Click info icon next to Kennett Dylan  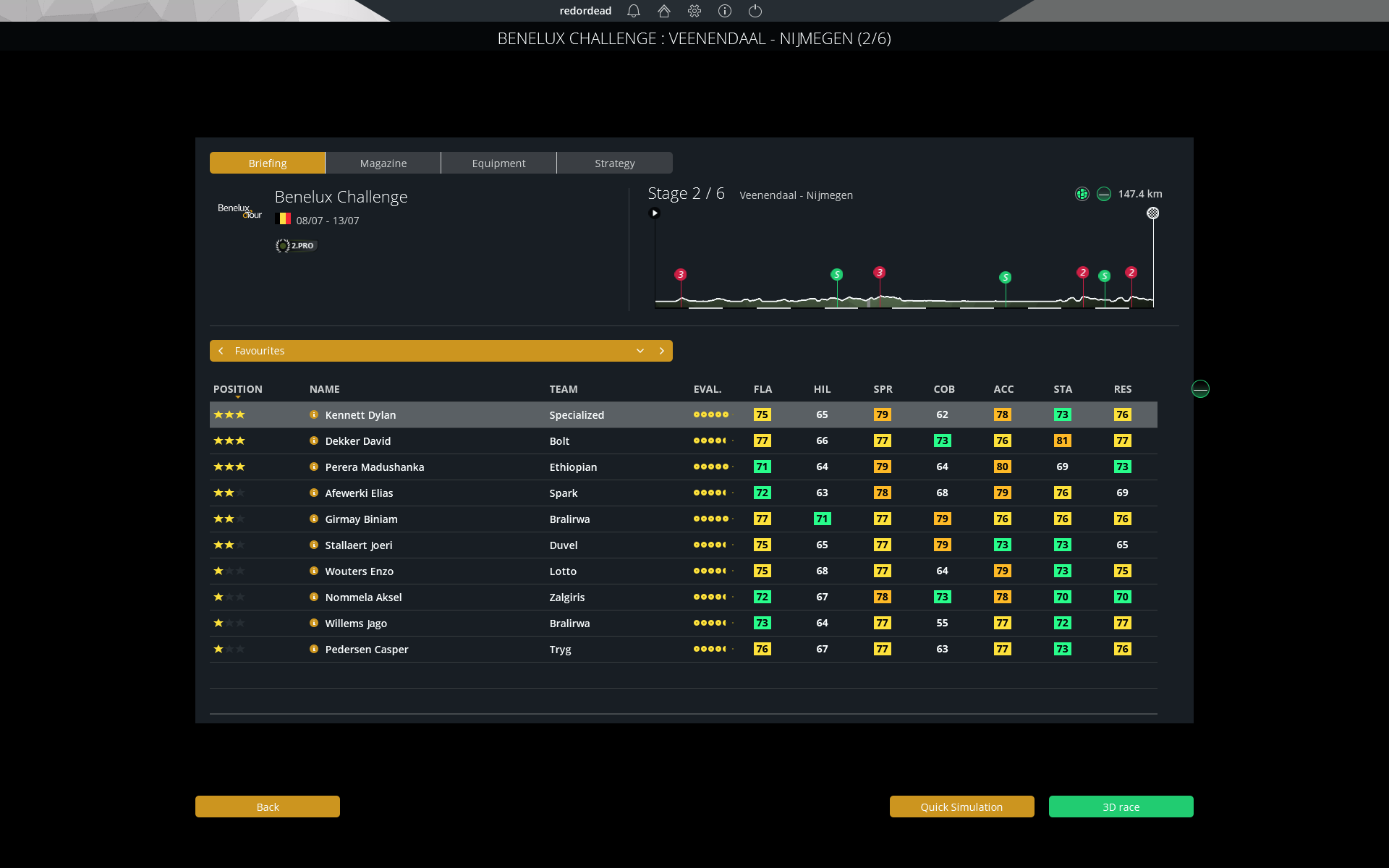314,414
